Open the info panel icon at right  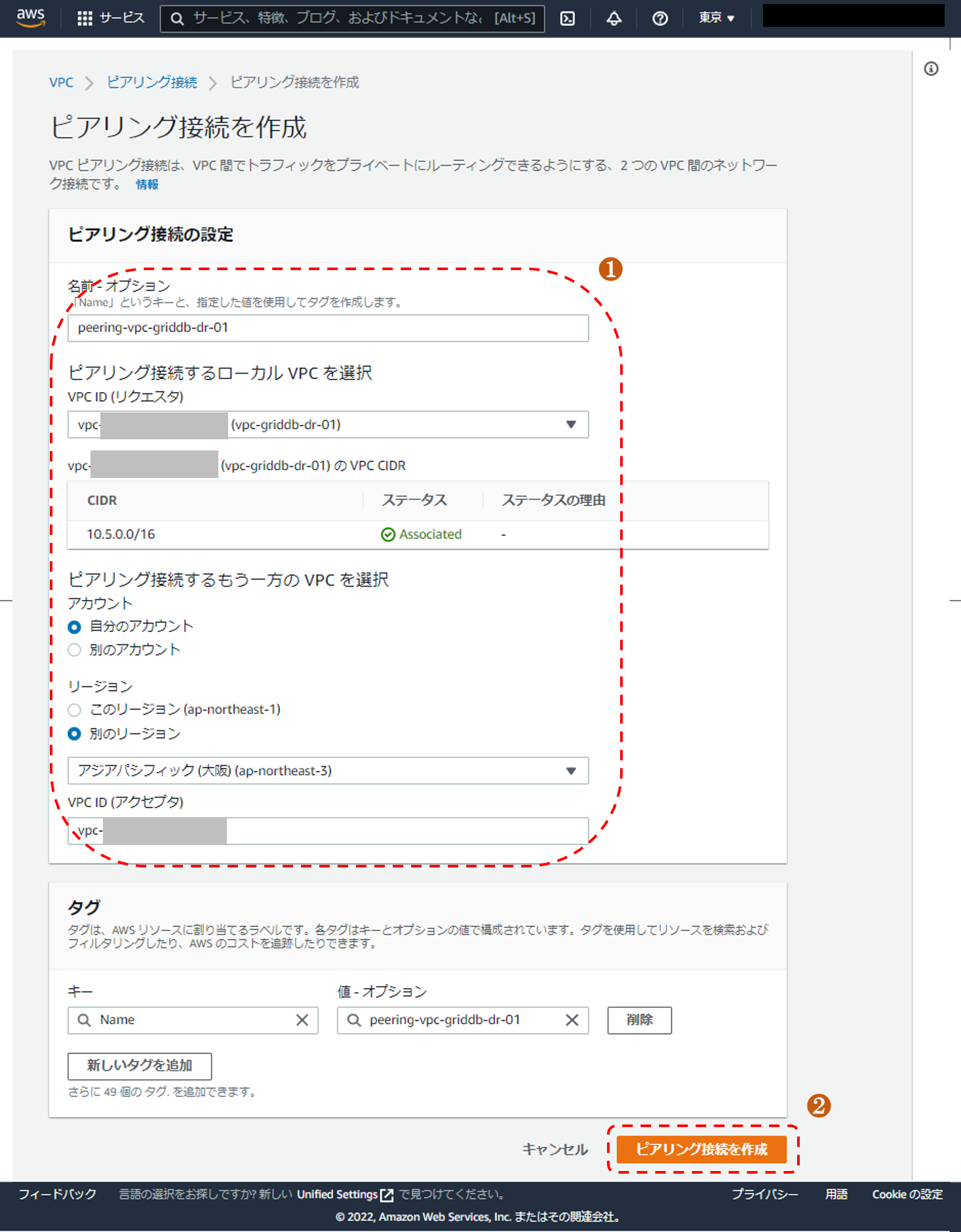(931, 69)
